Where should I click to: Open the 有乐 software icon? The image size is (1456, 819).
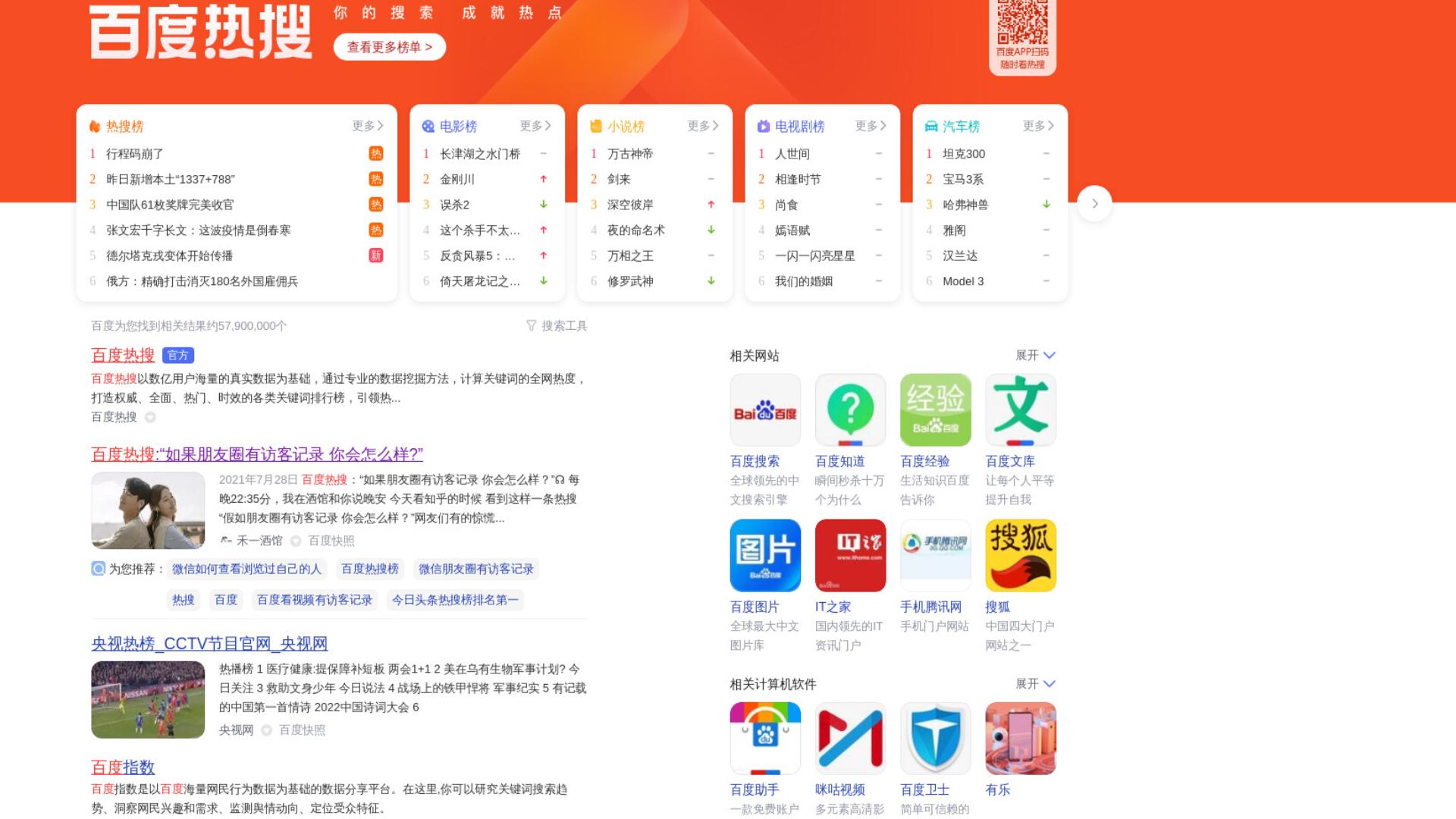click(x=1021, y=738)
